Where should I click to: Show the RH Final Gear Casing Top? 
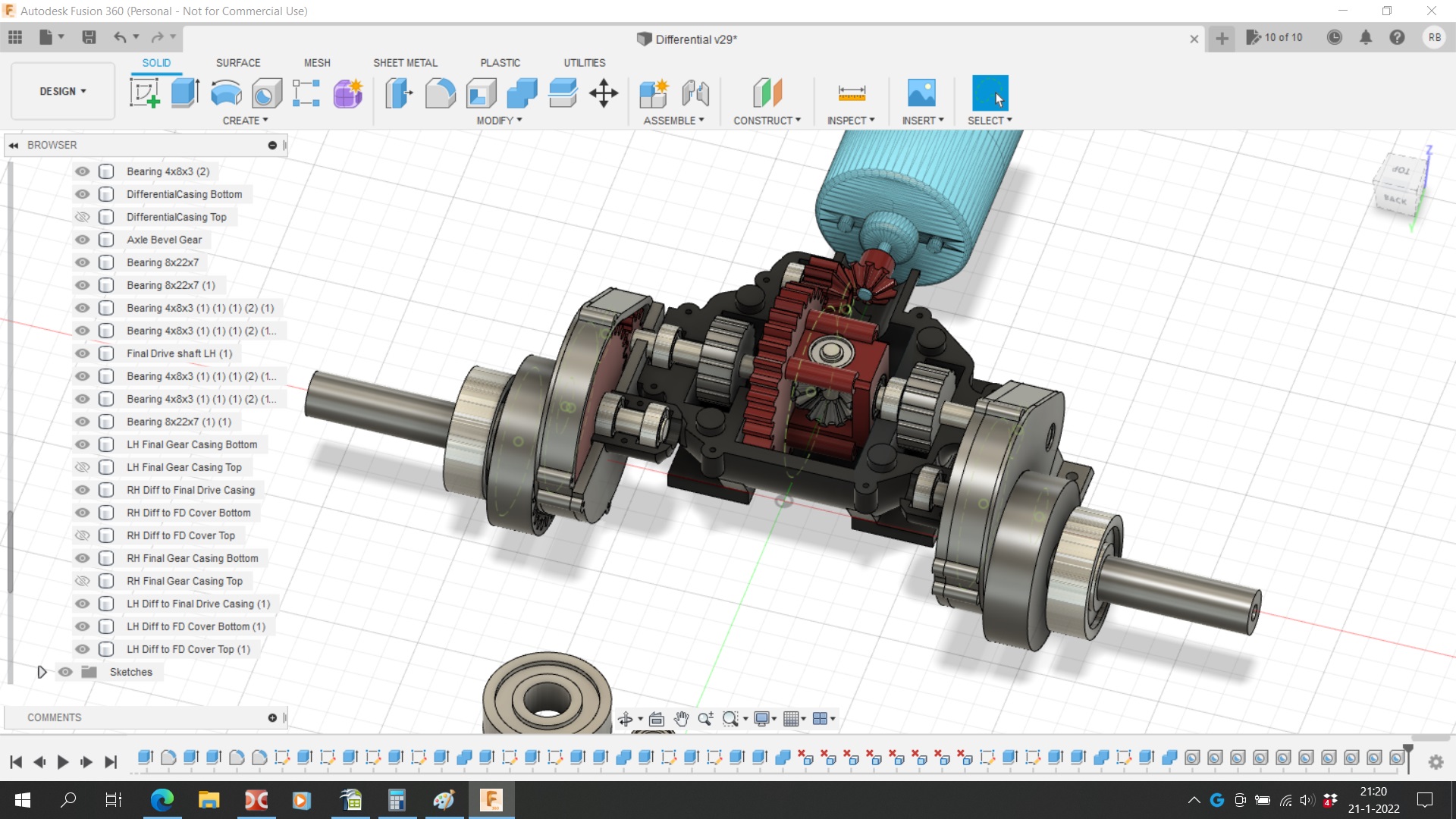coord(82,581)
